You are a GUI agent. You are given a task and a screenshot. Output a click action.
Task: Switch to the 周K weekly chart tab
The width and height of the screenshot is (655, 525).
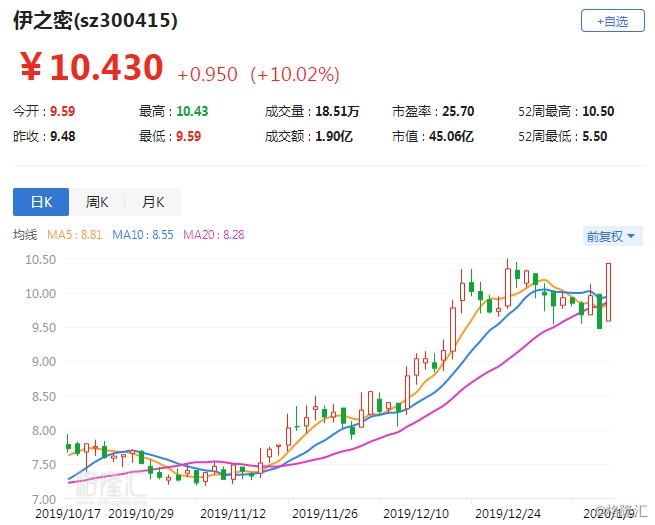tap(97, 202)
